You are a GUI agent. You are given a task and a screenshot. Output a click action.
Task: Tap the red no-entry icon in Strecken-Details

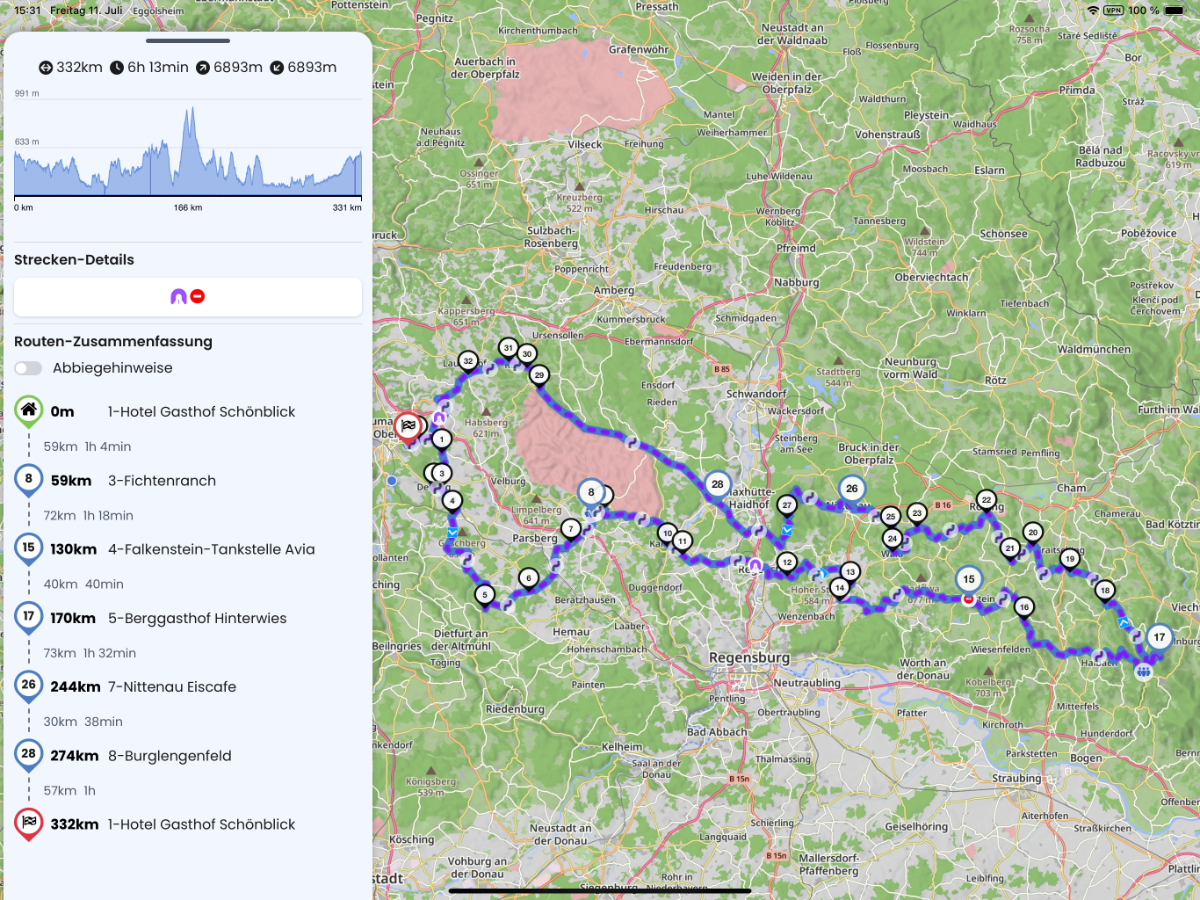(x=197, y=296)
